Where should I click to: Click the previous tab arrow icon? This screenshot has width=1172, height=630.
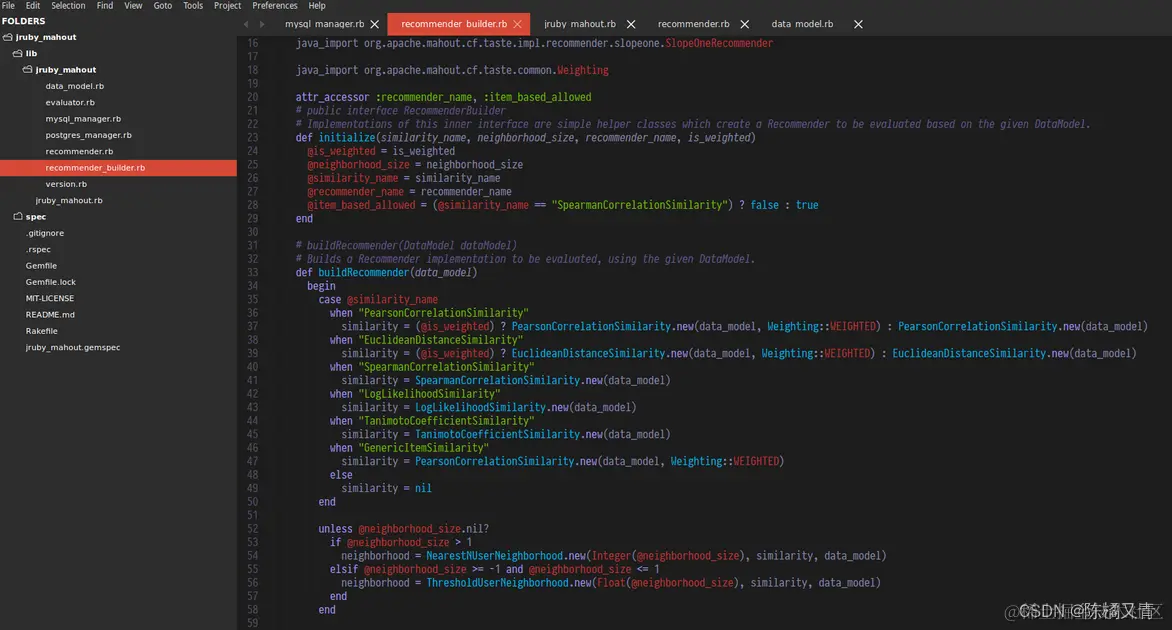tap(246, 24)
